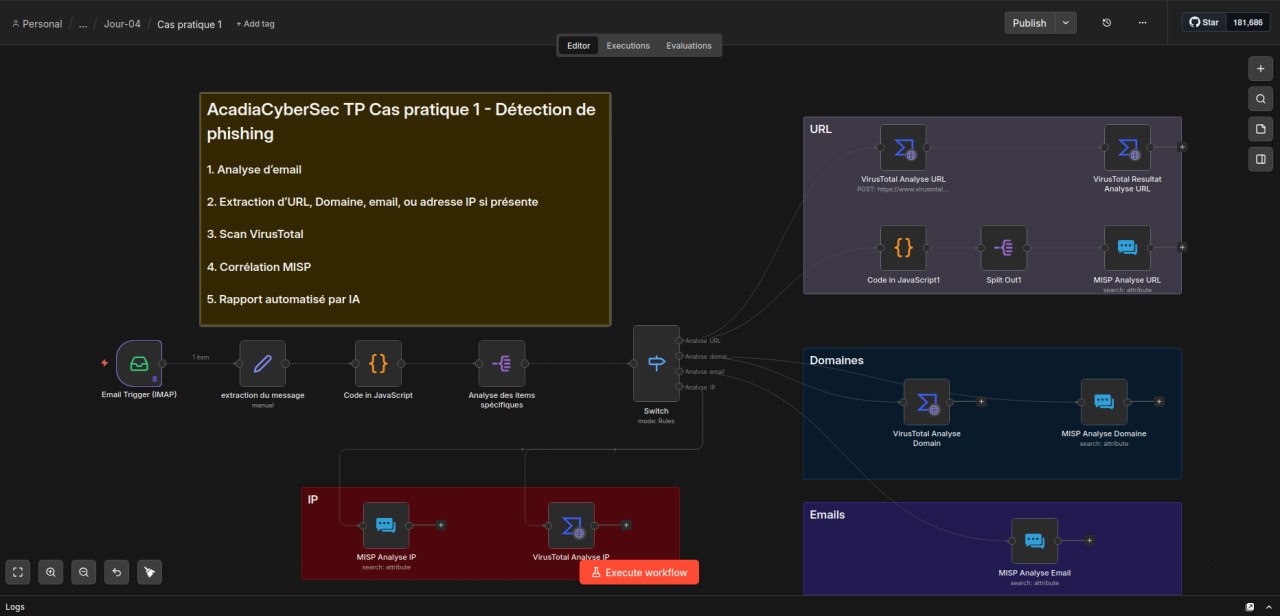1280x616 pixels.
Task: Open the node search magnifier icon
Action: [x=1260, y=99]
